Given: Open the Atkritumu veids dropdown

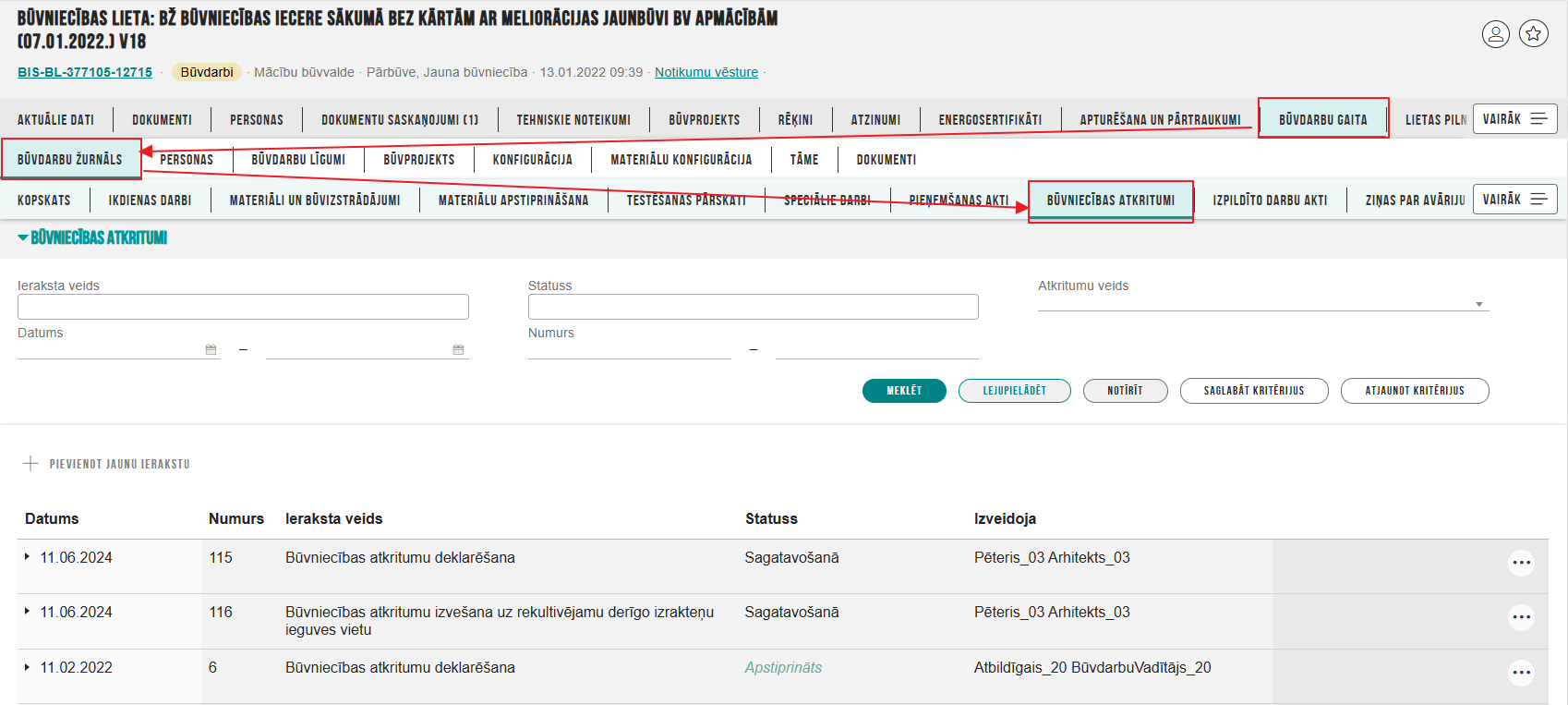Looking at the screenshot, I should click(x=1263, y=304).
